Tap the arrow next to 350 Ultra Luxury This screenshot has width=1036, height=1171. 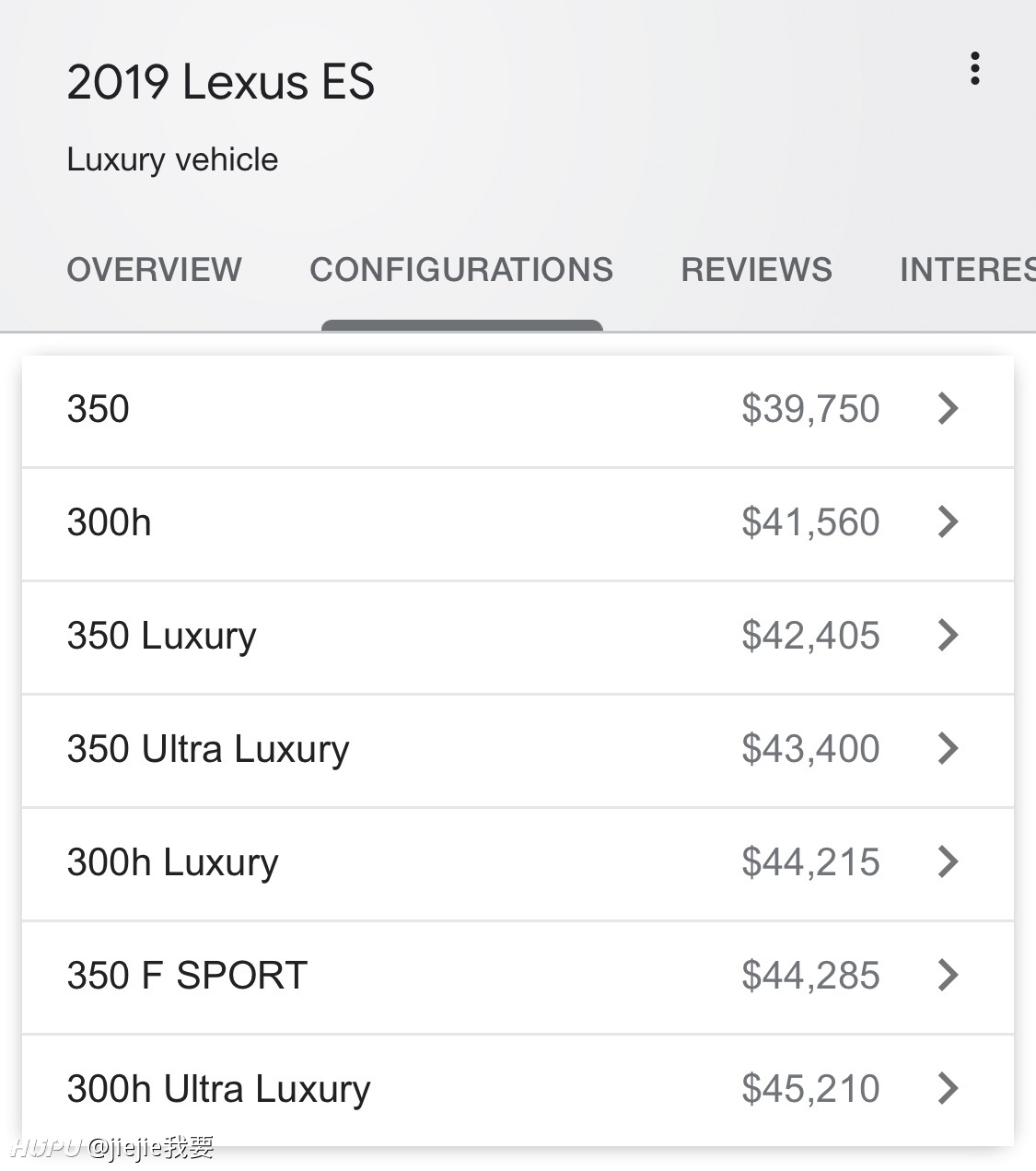click(948, 748)
